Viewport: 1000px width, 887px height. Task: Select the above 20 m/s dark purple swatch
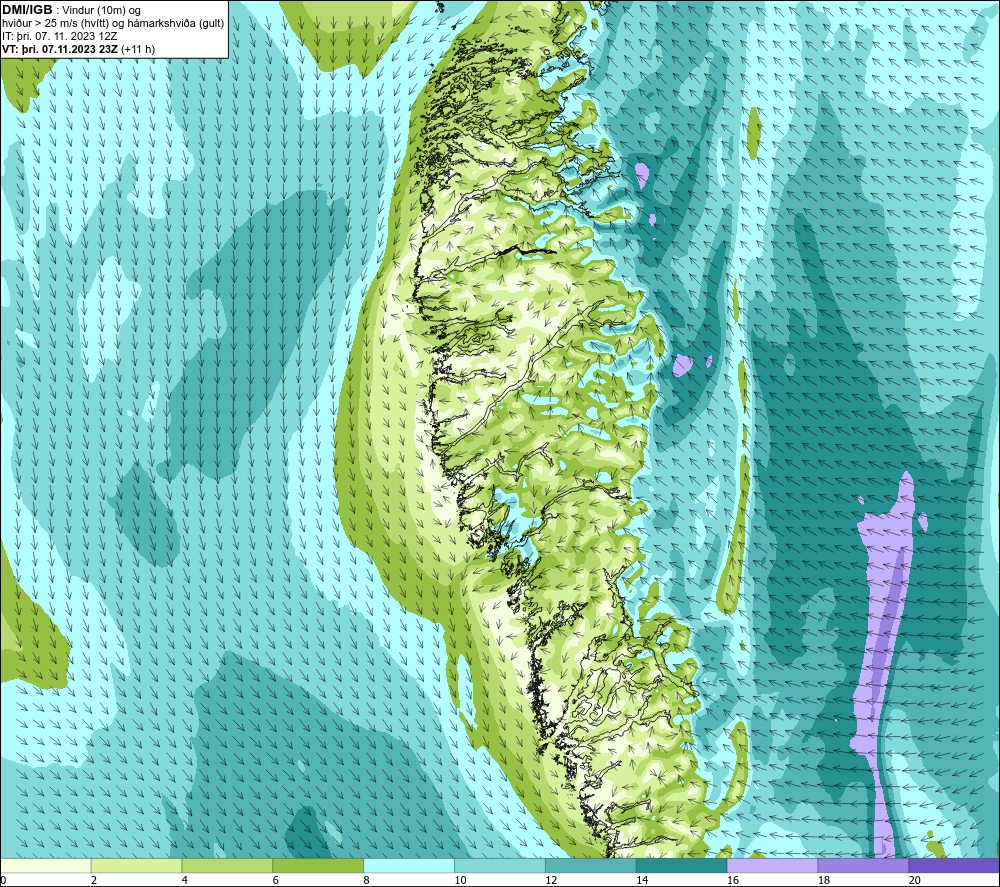click(954, 866)
